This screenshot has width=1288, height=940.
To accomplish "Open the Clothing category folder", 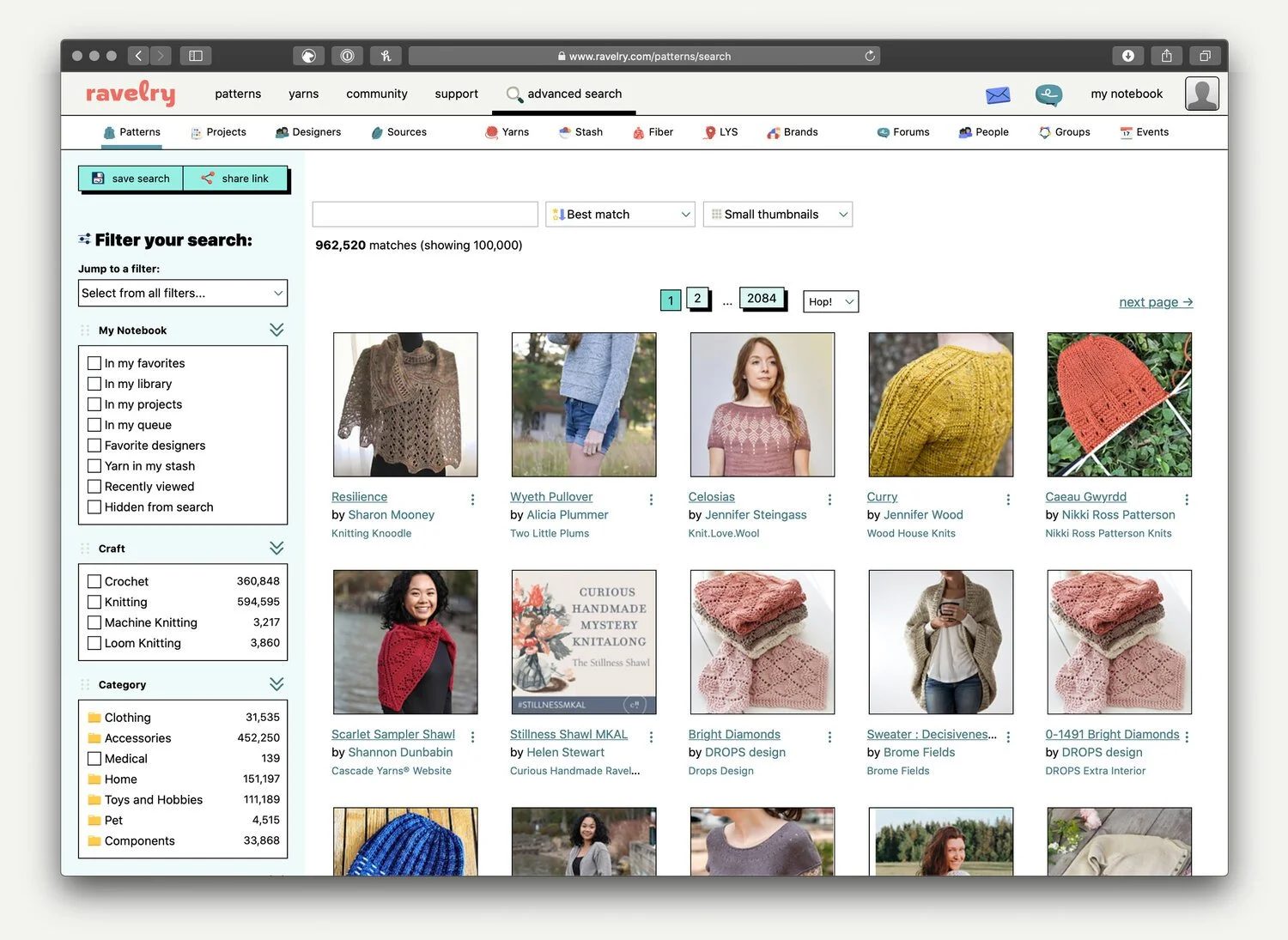I will (x=94, y=718).
